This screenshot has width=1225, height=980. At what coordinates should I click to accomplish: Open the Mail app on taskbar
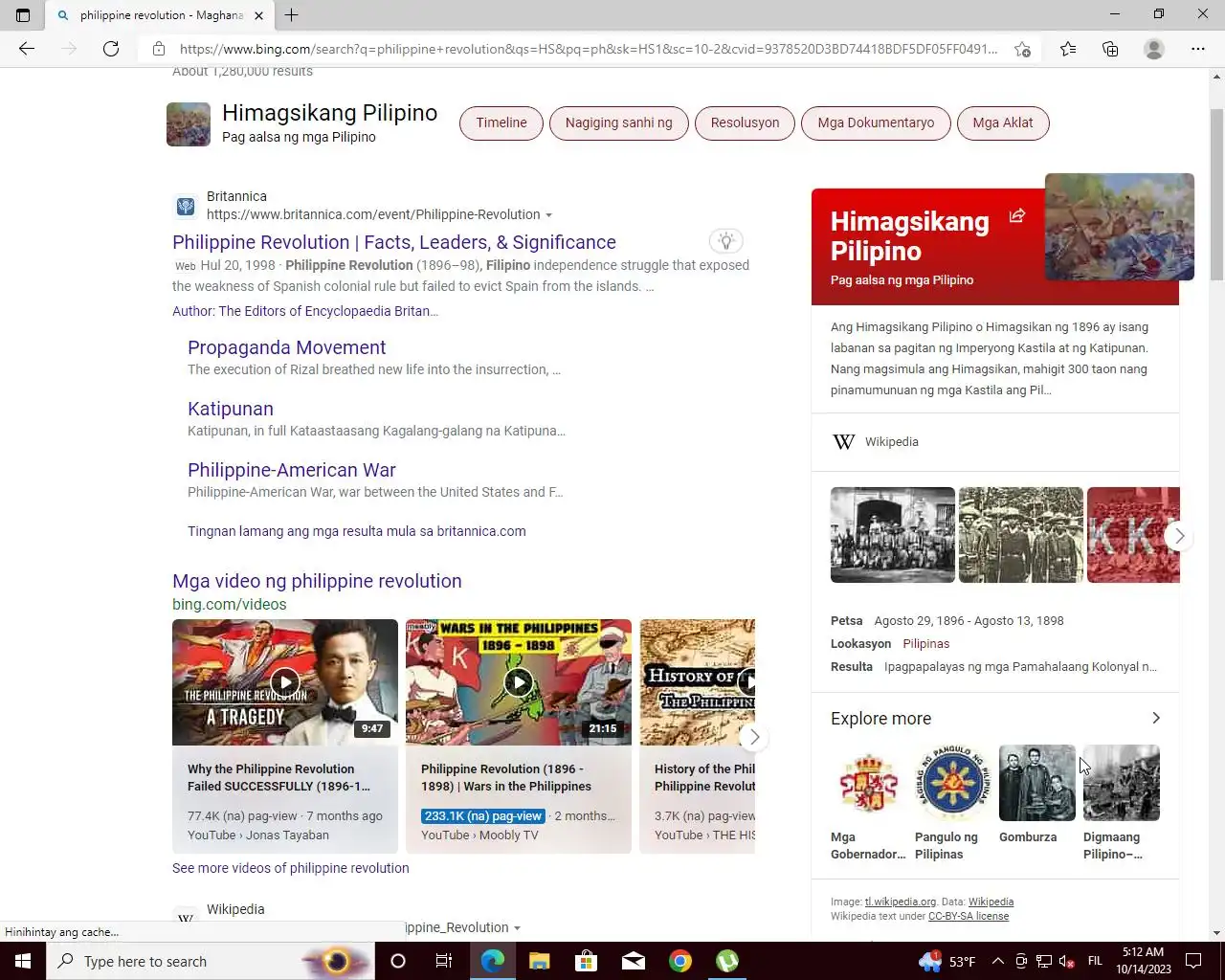point(633,961)
